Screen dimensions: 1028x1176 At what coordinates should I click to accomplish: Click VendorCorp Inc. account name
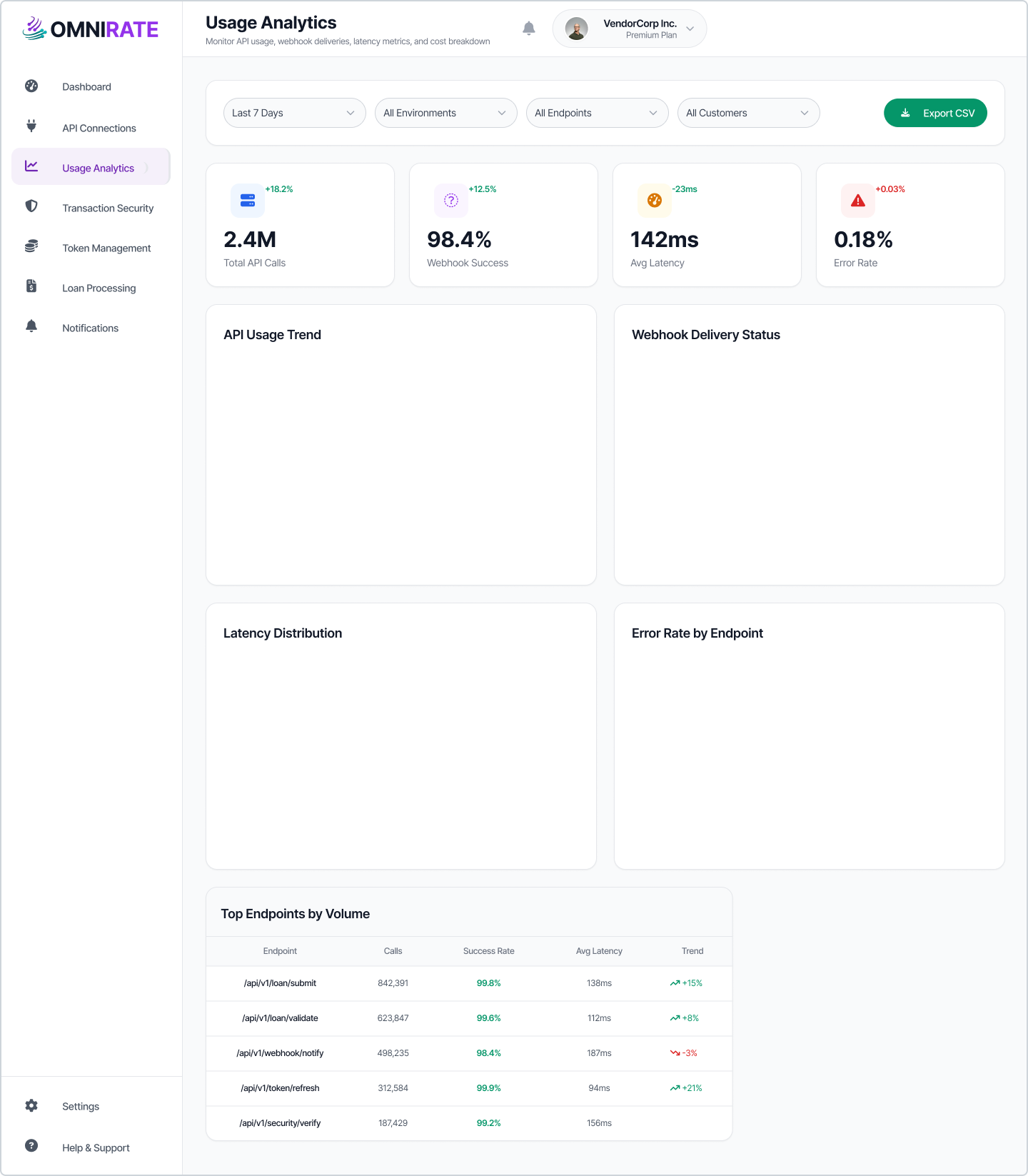(x=640, y=24)
